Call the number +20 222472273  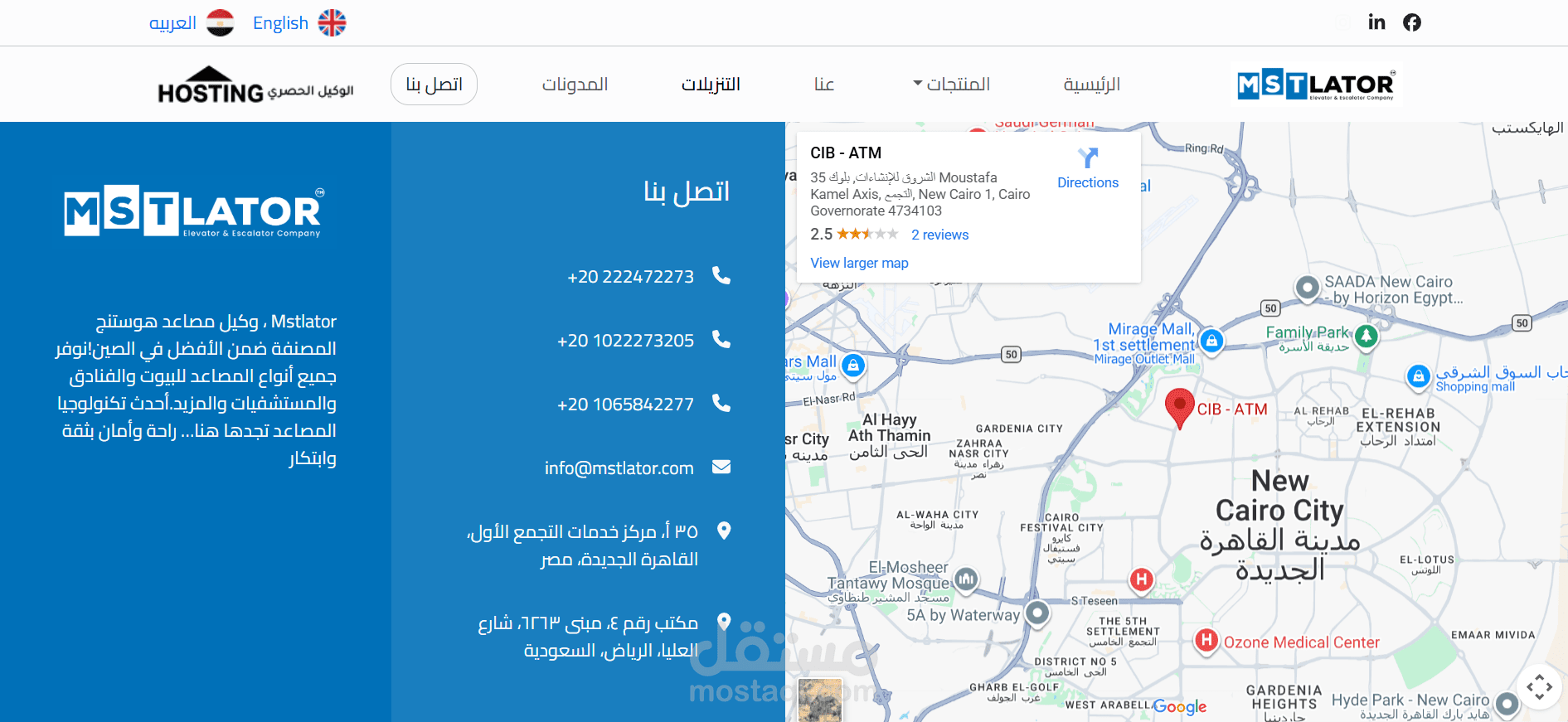[x=630, y=277]
